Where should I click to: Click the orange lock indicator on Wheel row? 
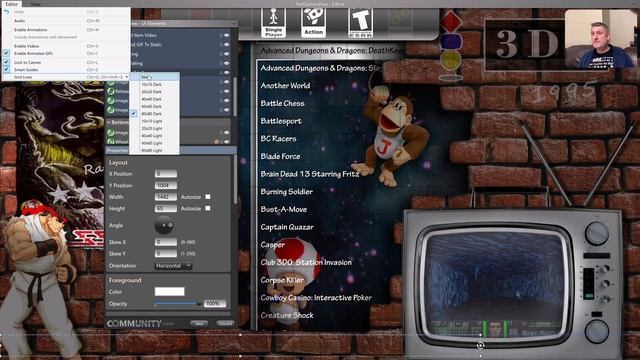(217, 142)
